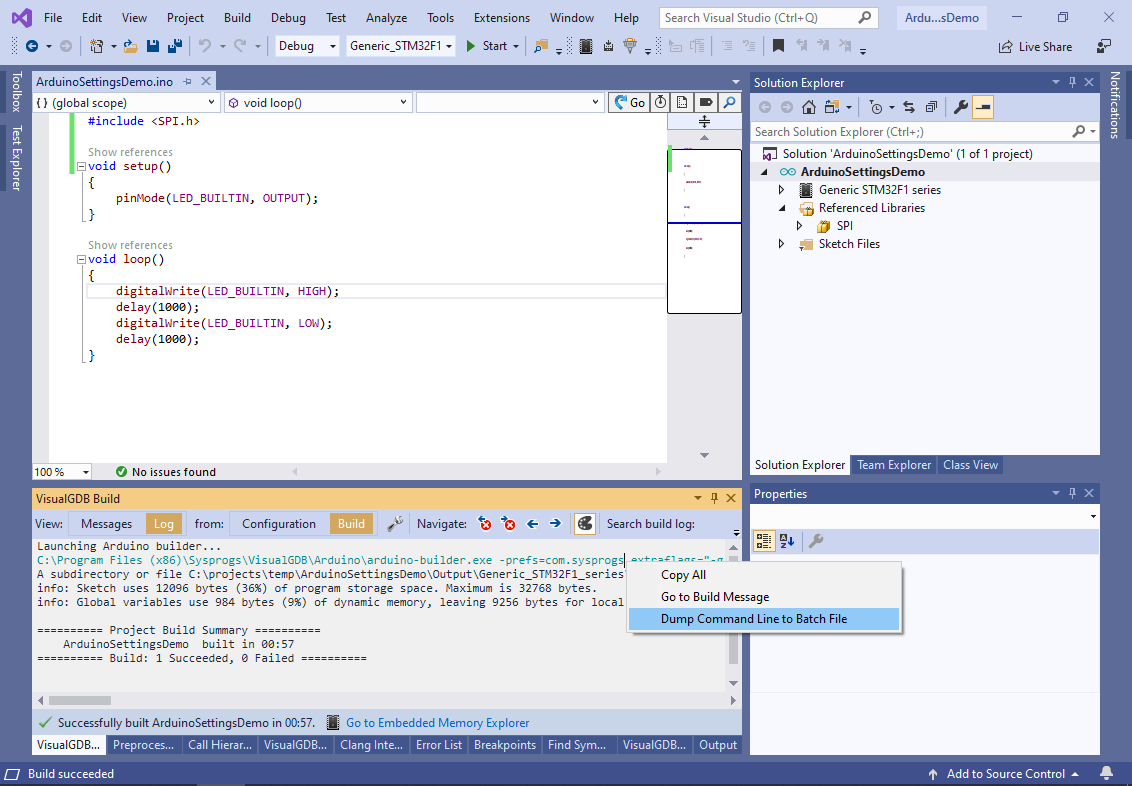This screenshot has width=1132, height=786.
Task: Click the blue forward arrow in Navigate
Action: 555,524
